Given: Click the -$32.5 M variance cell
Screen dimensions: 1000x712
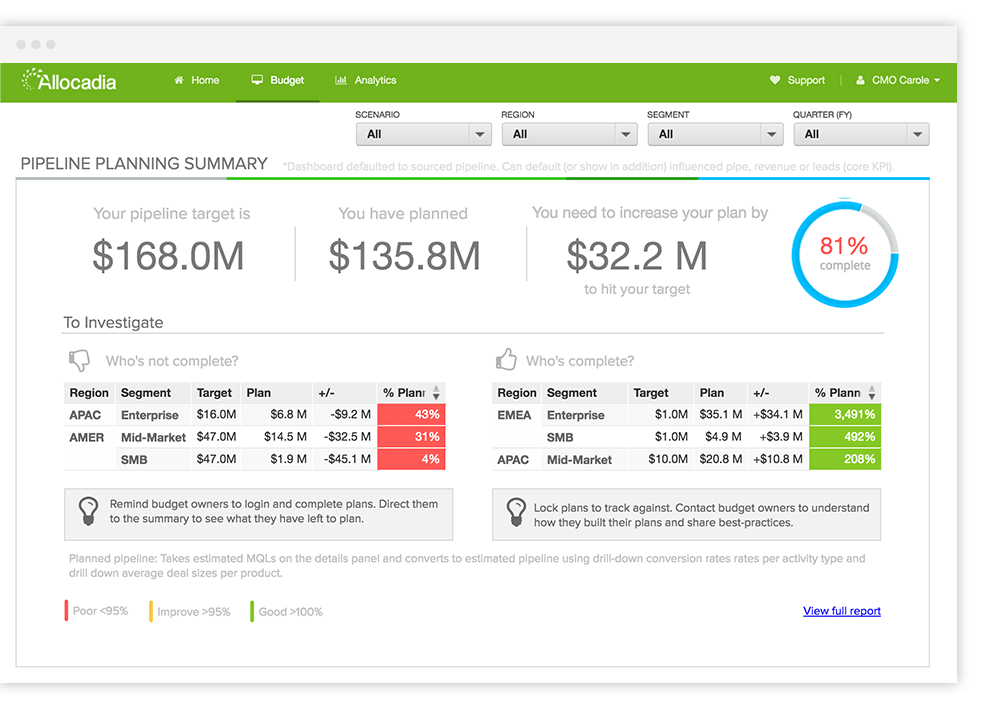Looking at the screenshot, I should (347, 436).
